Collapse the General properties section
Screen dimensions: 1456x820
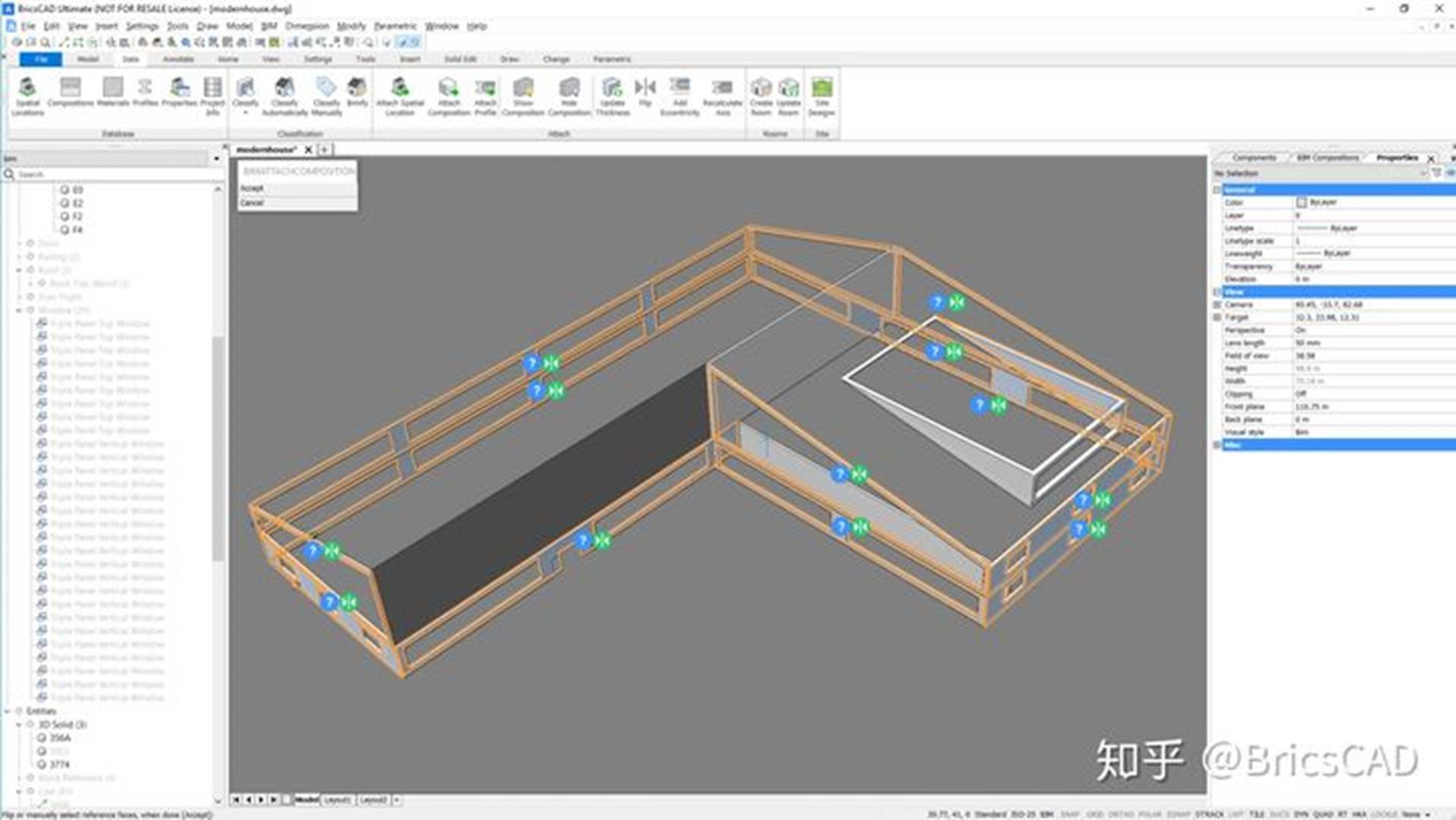click(x=1217, y=189)
